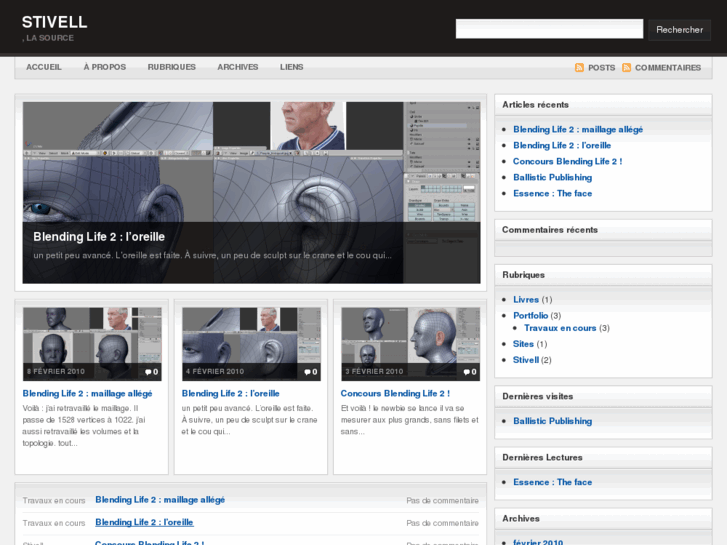Focus the search text field
Viewport: 727px width, 545px height.
pyautogui.click(x=549, y=29)
